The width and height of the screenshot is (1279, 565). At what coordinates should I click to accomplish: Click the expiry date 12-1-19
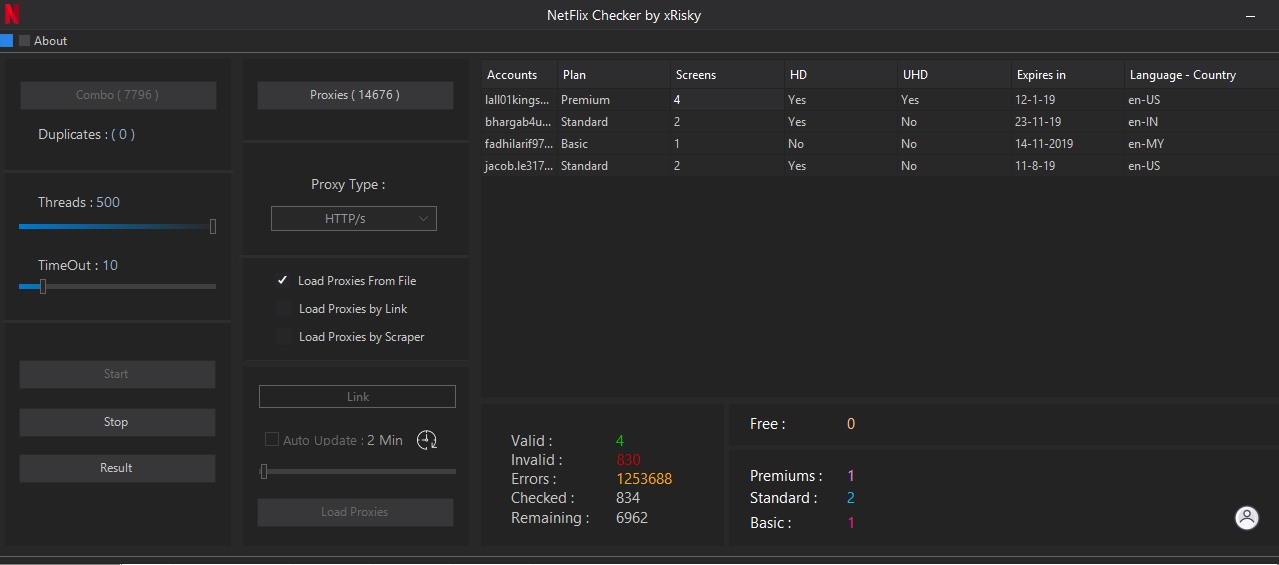pos(1036,100)
